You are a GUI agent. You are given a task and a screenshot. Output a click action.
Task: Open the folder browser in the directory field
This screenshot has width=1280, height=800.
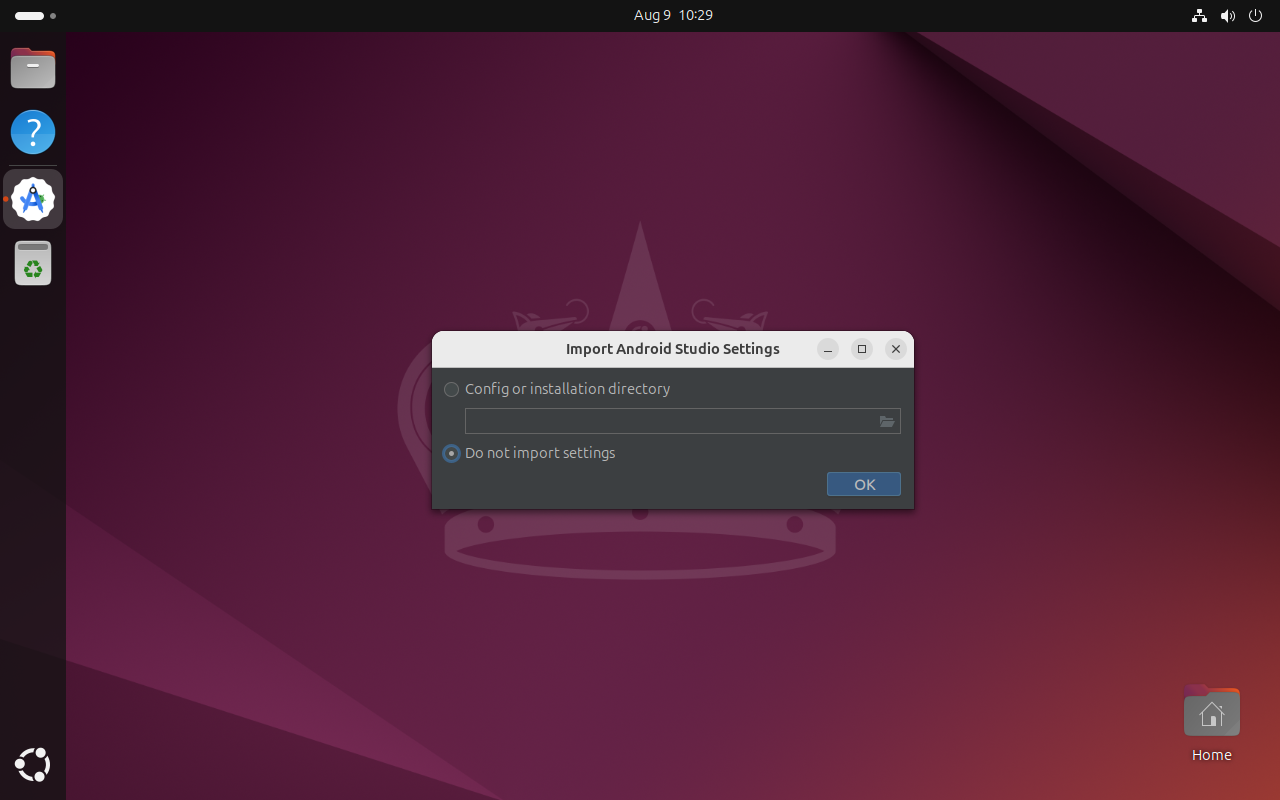click(x=887, y=421)
